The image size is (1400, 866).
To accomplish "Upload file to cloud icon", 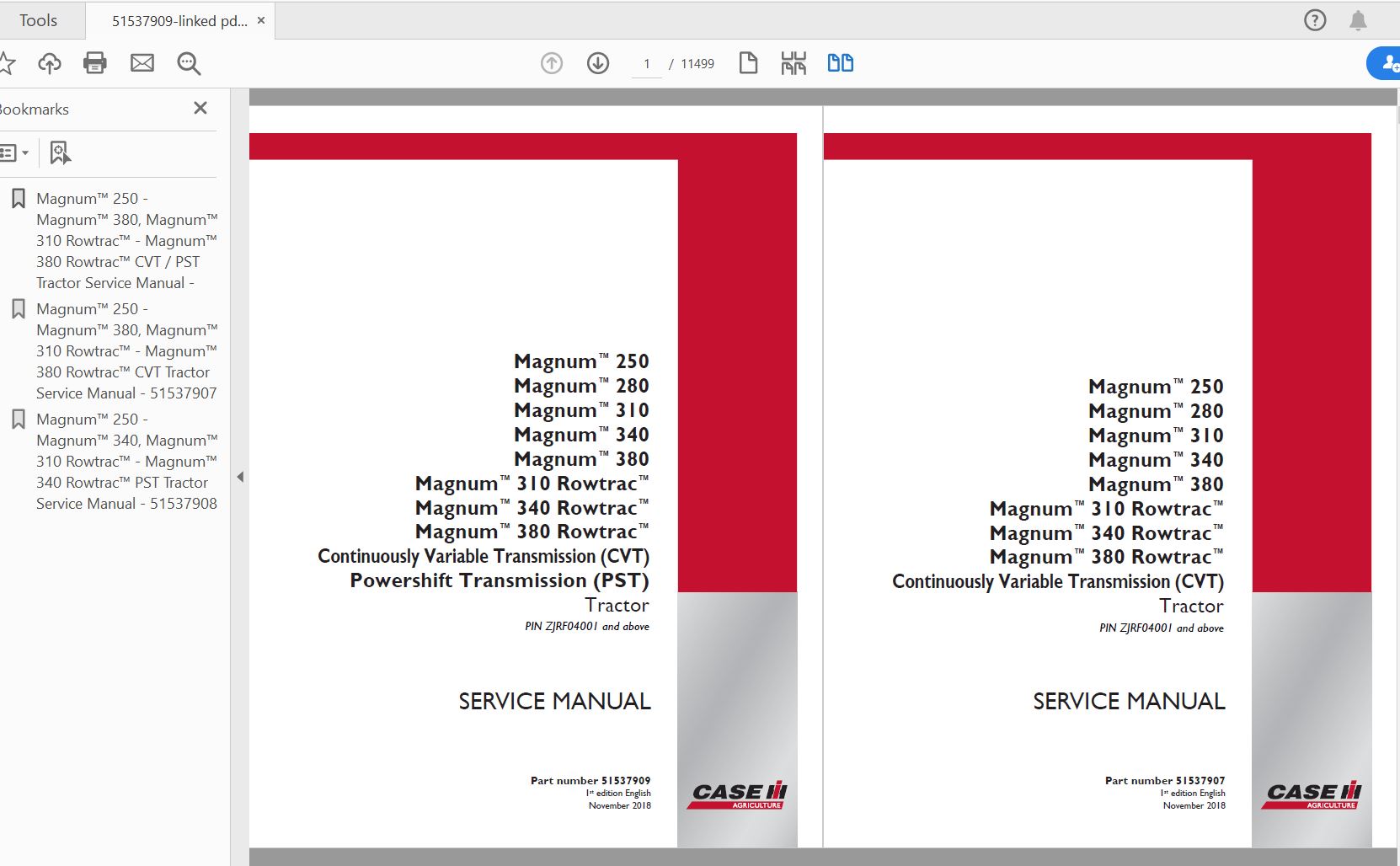I will (x=50, y=63).
